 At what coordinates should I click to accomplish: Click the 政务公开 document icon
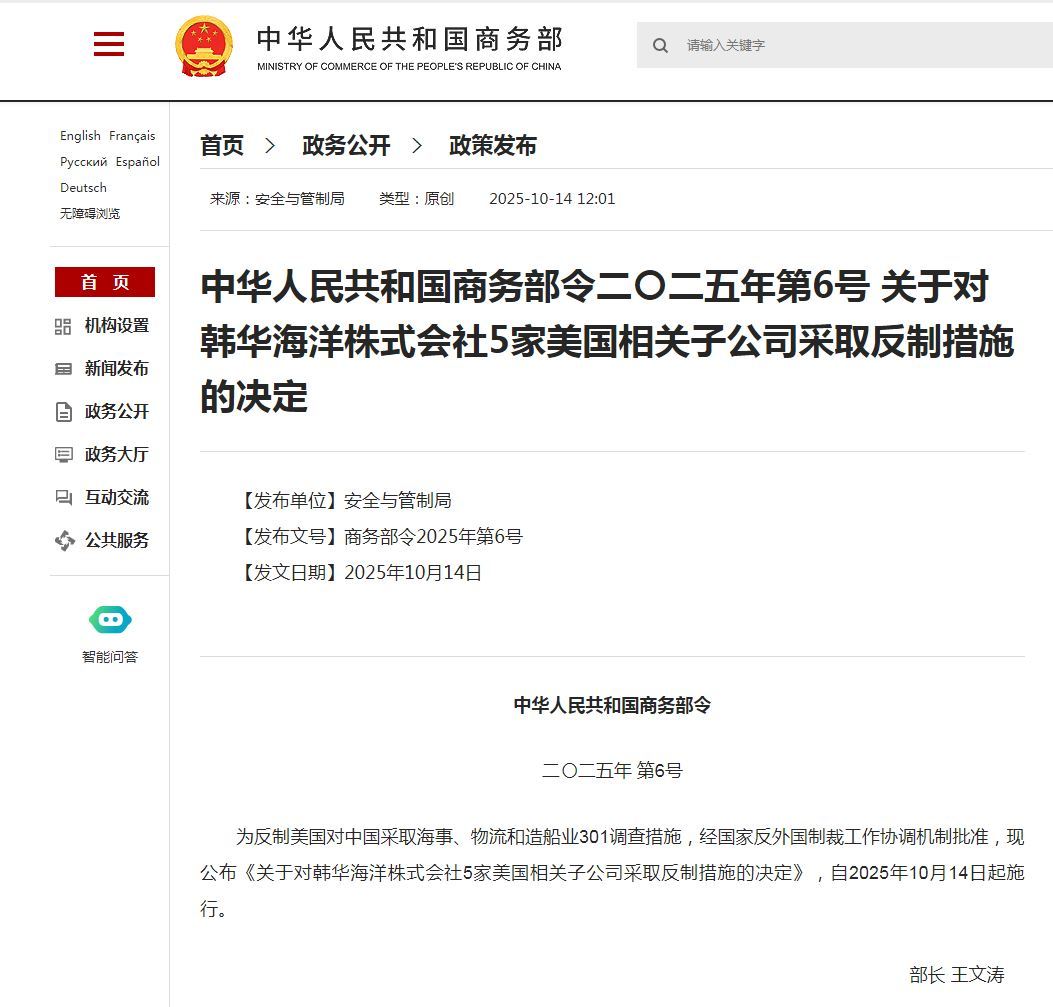pyautogui.click(x=63, y=412)
